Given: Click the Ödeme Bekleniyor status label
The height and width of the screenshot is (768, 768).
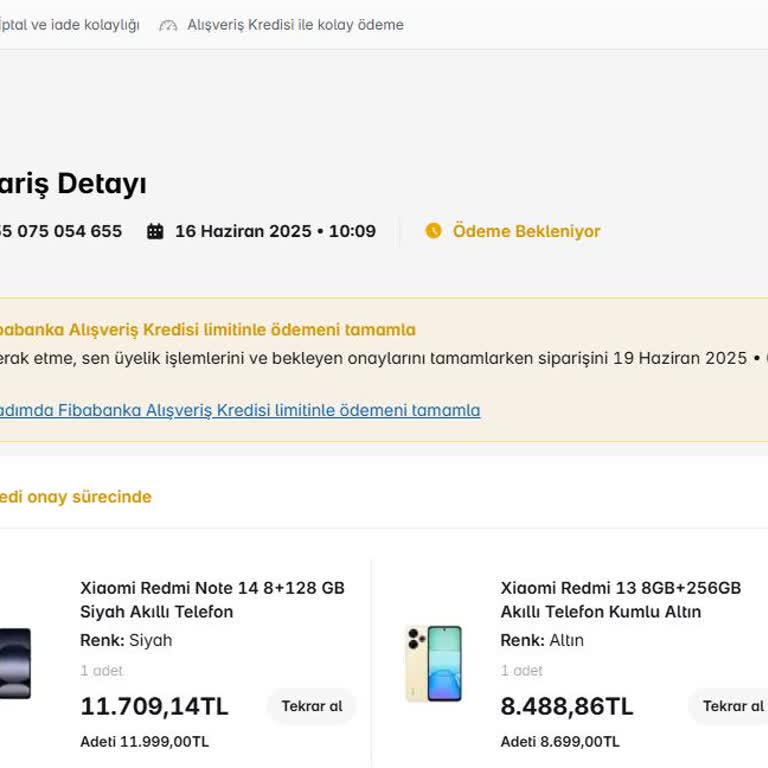Looking at the screenshot, I should (x=526, y=231).
